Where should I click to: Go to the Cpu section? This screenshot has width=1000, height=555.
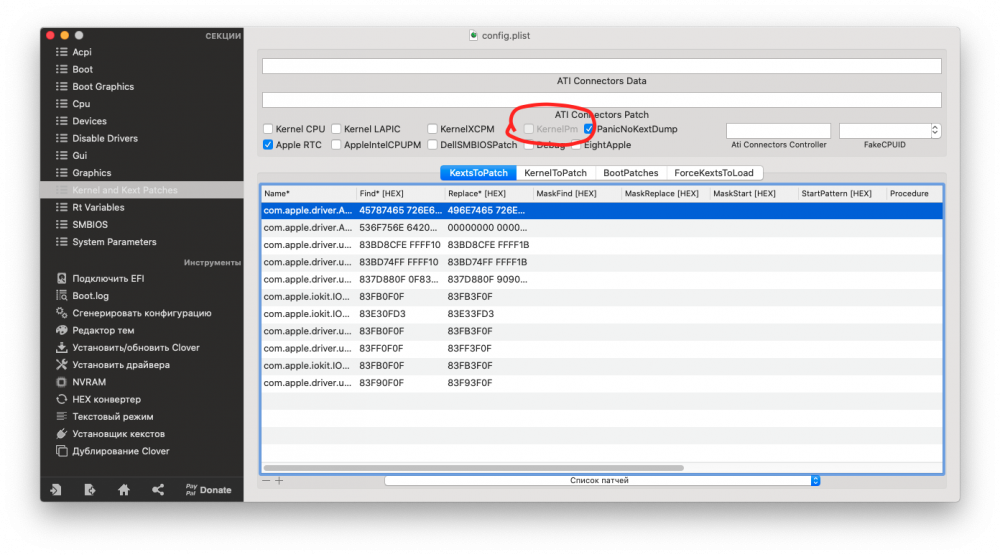[x=81, y=103]
